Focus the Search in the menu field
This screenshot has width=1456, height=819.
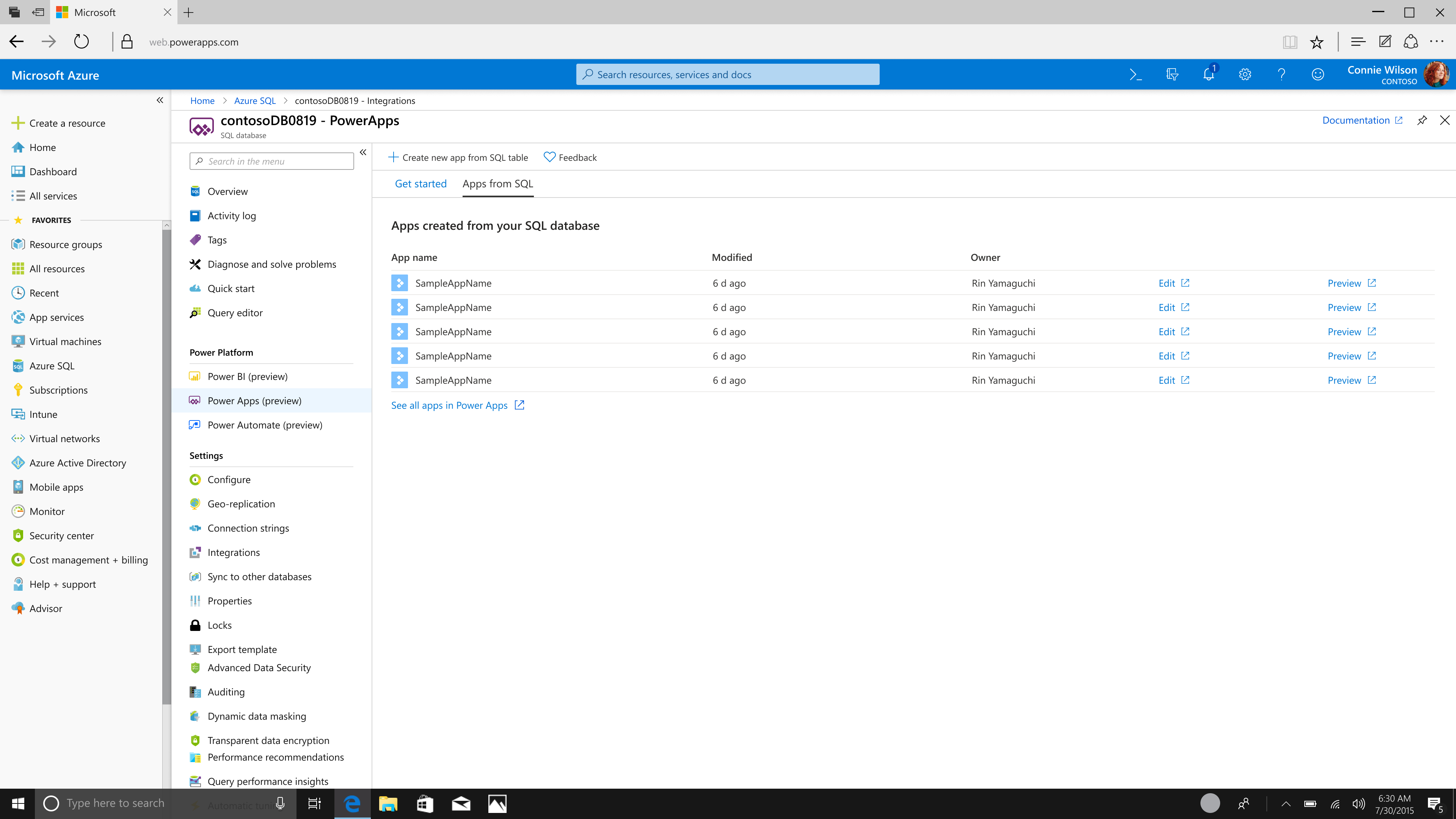point(272,161)
